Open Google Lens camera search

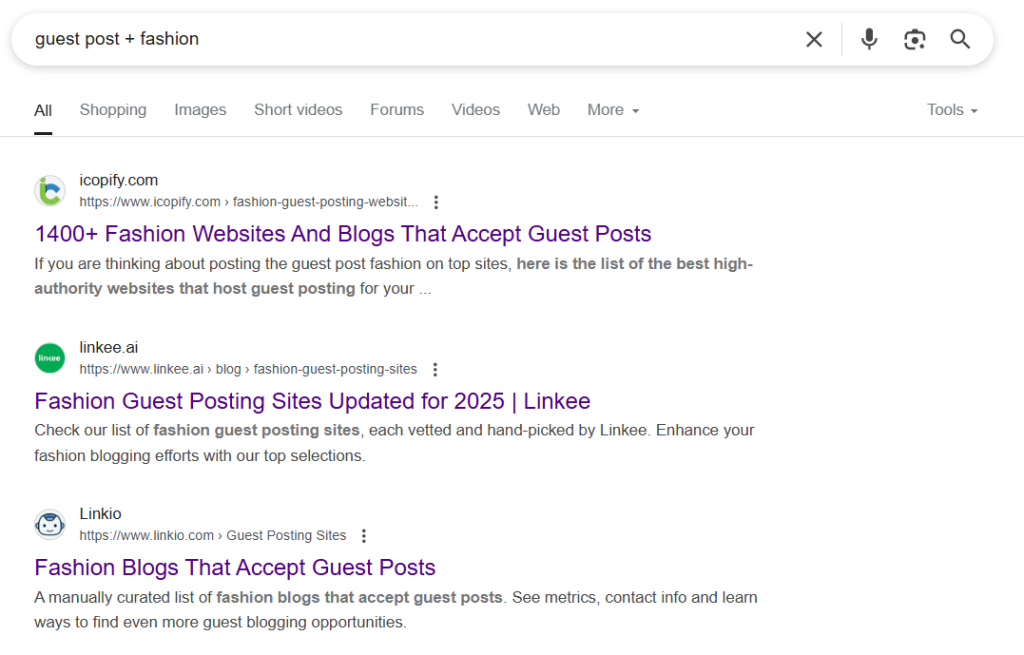point(915,39)
